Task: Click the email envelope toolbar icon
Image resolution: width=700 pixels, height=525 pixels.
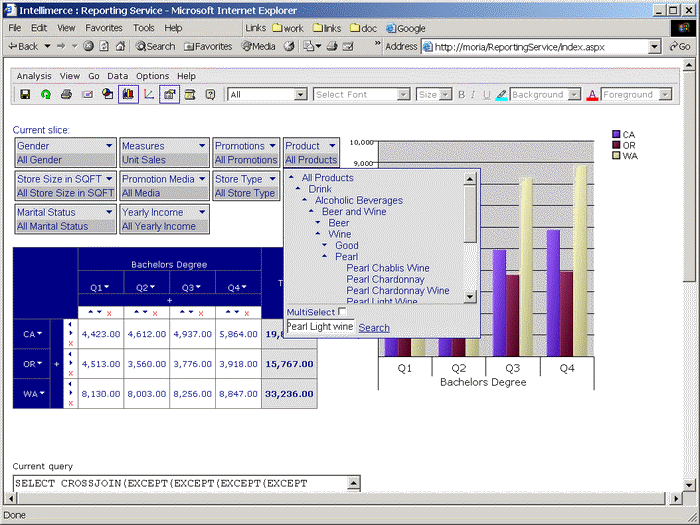Action: [87, 94]
